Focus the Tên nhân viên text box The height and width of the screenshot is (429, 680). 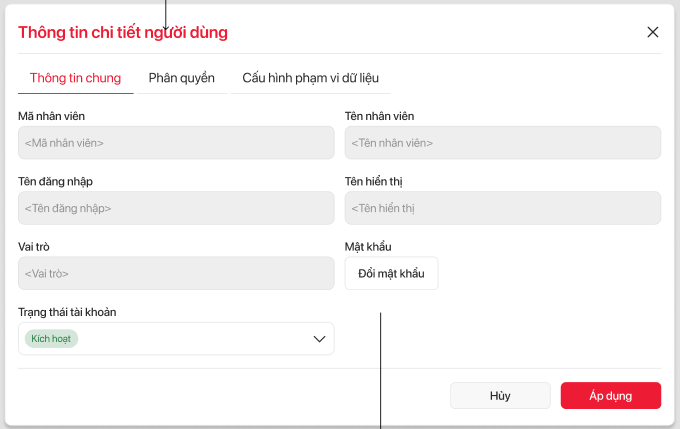coord(502,143)
